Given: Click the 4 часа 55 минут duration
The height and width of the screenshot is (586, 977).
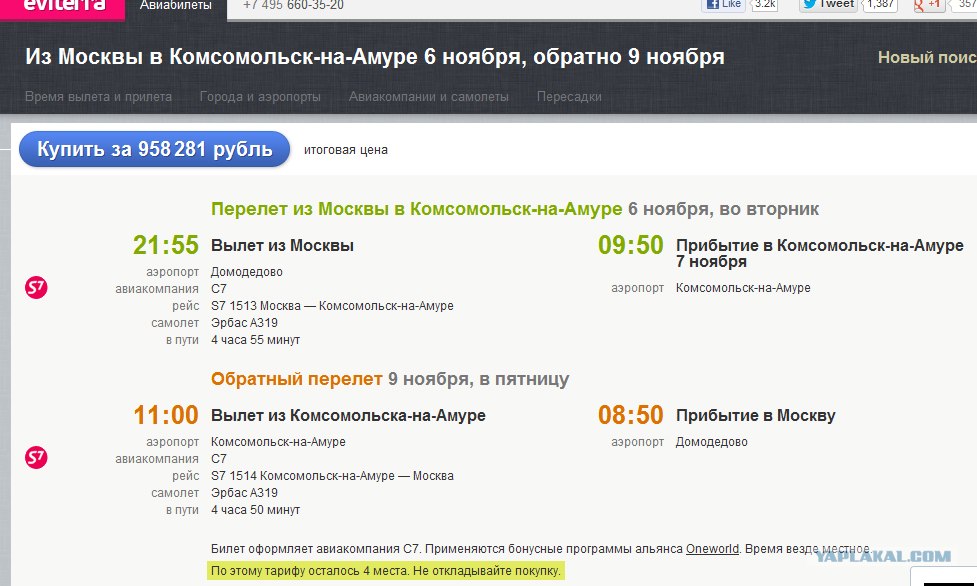Looking at the screenshot, I should [255, 340].
